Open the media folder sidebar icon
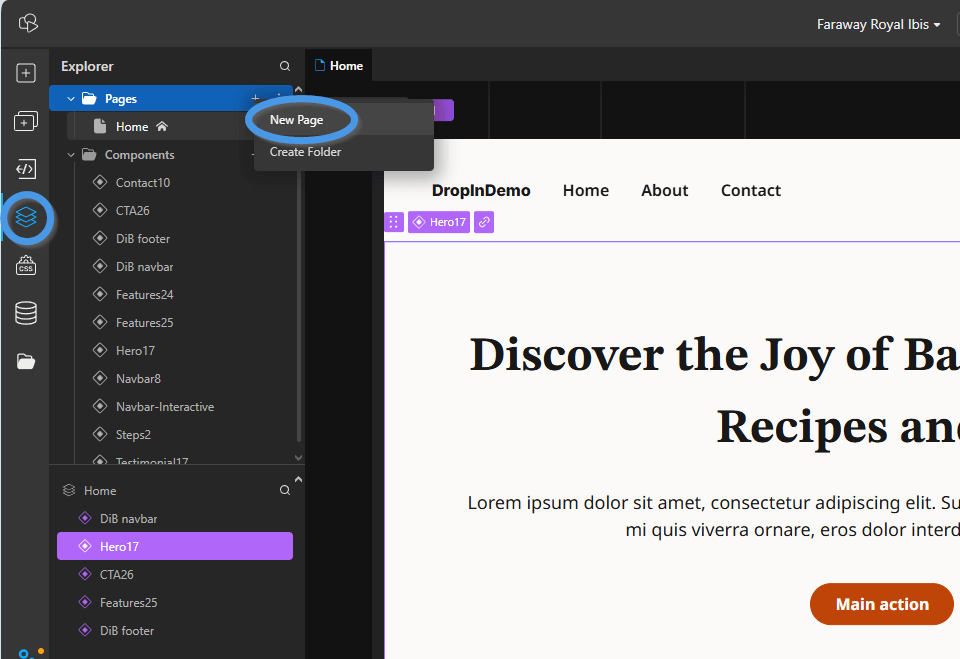The image size is (960, 659). 26,361
